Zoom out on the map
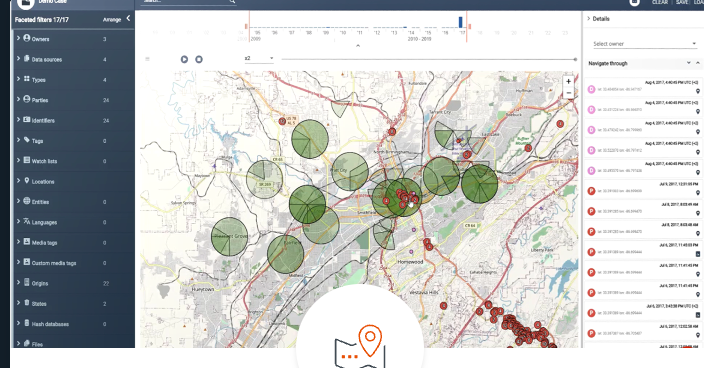The height and width of the screenshot is (368, 704). (x=568, y=93)
